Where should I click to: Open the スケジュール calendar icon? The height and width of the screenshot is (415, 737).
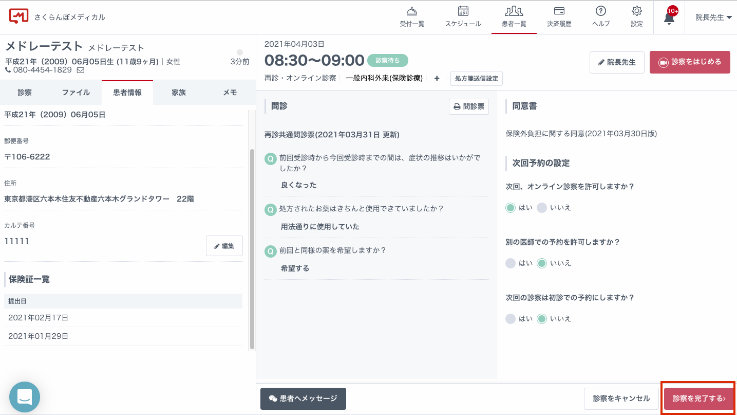pyautogui.click(x=462, y=15)
